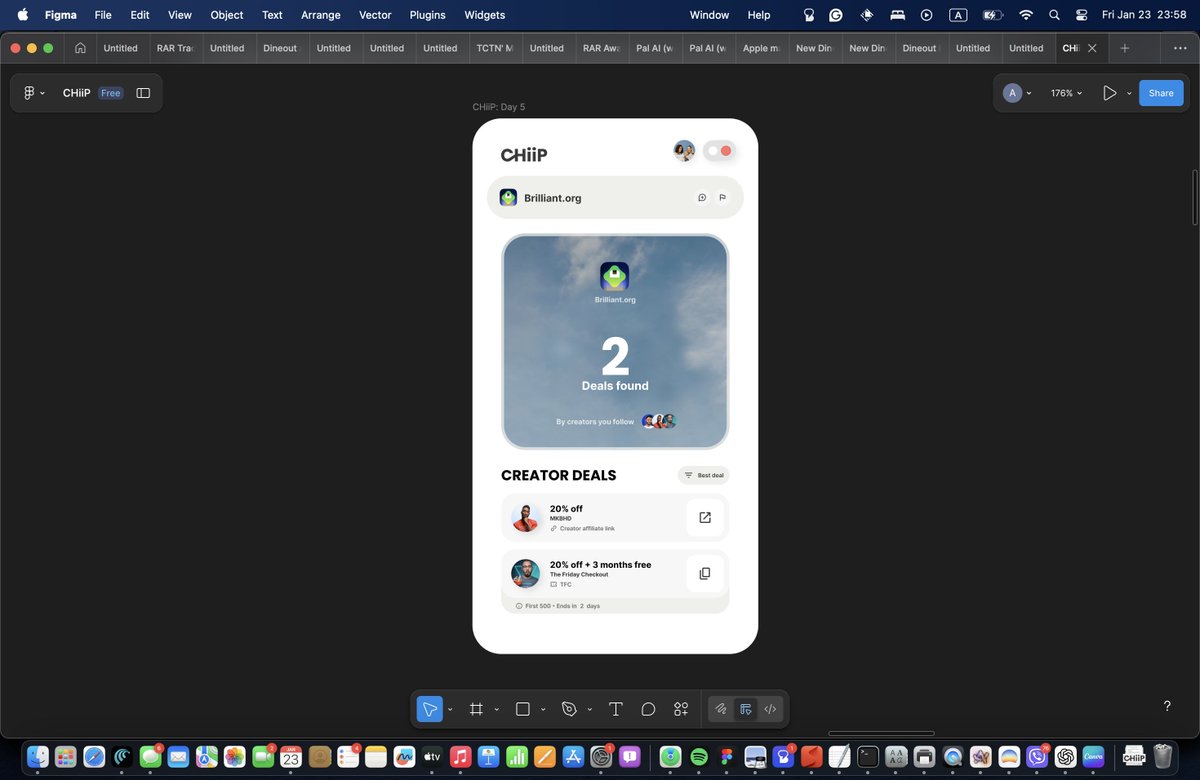
Task: Open Spotify from the Dock
Action: click(700, 757)
